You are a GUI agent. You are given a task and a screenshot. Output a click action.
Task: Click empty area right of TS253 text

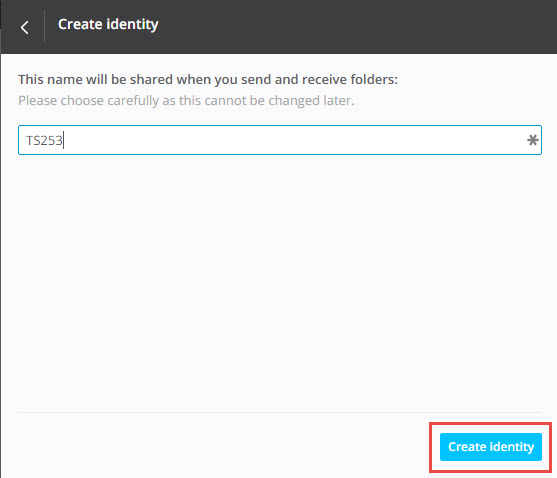[x=291, y=140]
